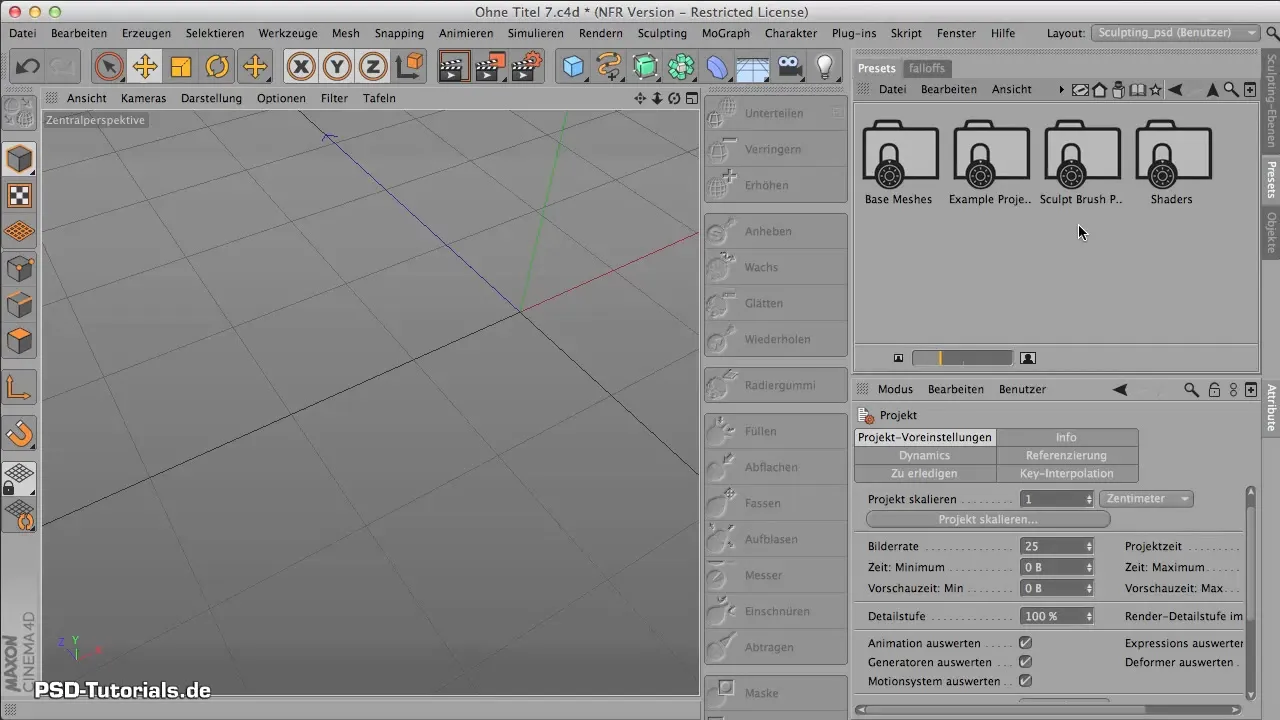Toggle Animation auswerten checkbox

(x=1025, y=643)
